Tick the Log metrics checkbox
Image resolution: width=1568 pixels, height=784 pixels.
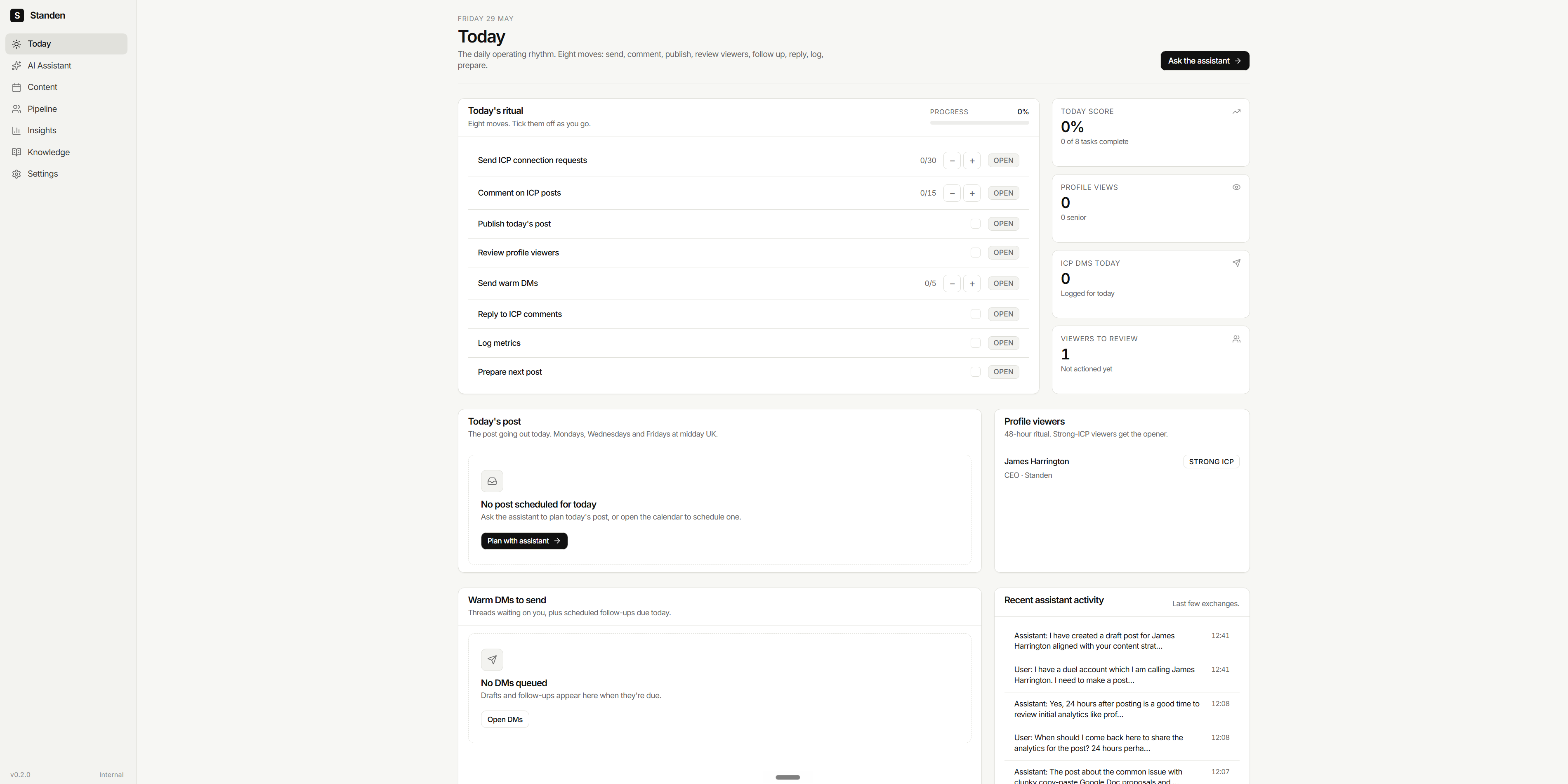[975, 343]
